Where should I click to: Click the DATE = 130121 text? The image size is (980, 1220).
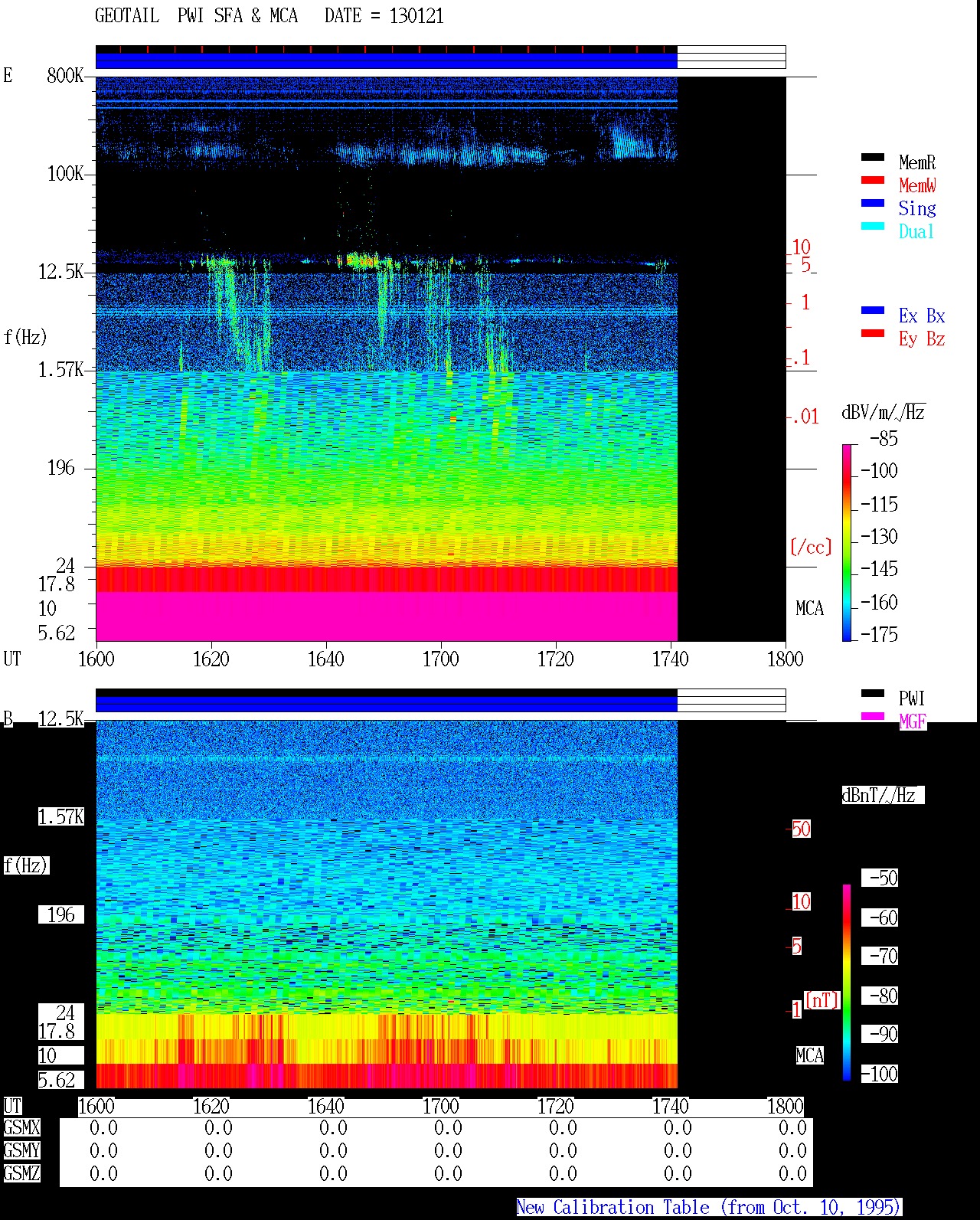(x=384, y=16)
